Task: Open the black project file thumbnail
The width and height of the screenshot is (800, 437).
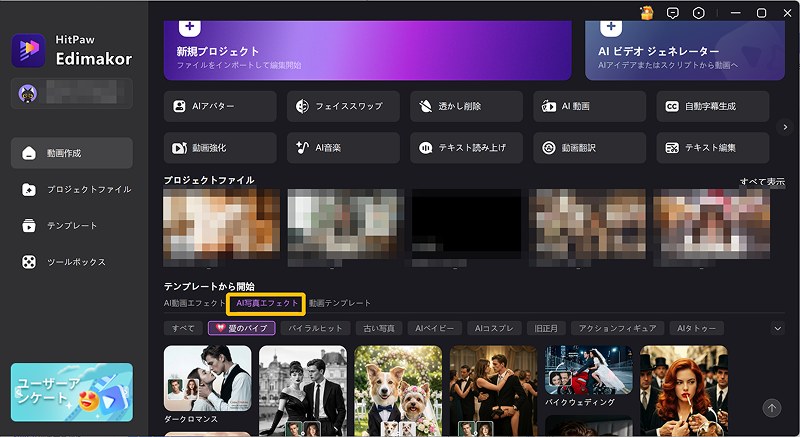Action: (466, 224)
